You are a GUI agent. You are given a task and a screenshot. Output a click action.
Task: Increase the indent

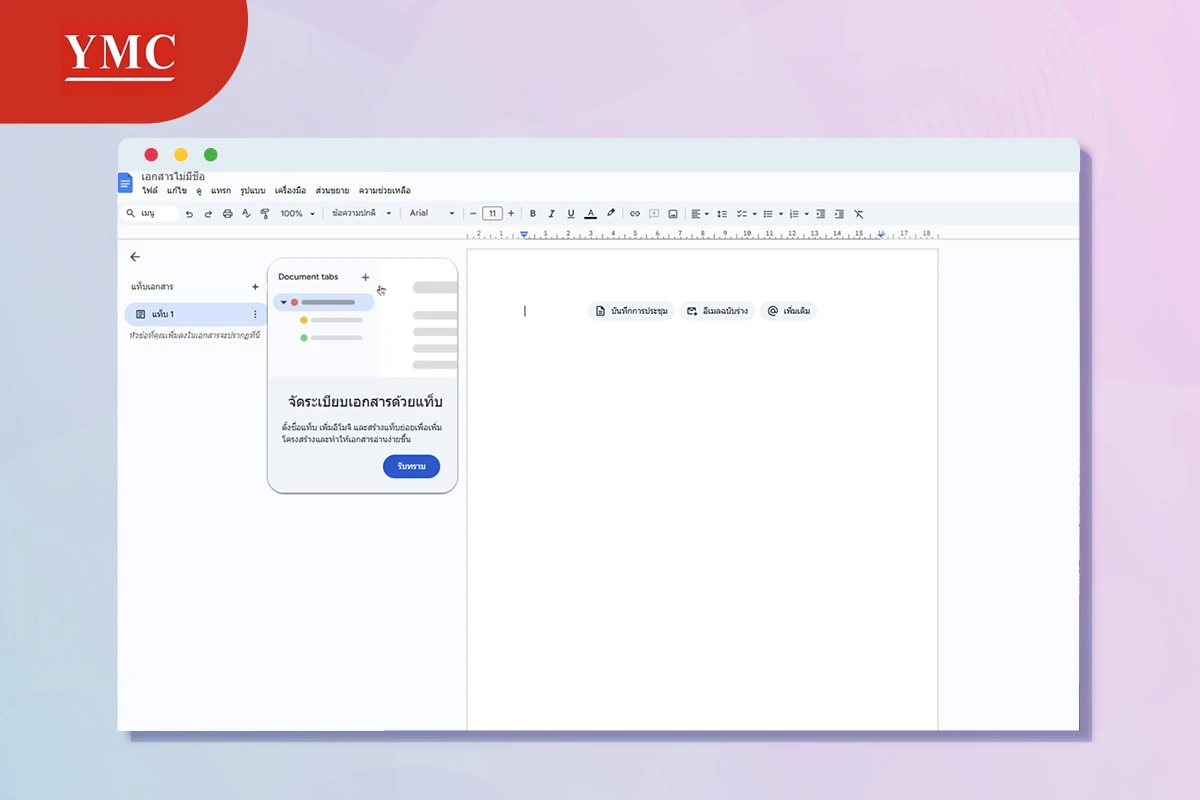click(x=839, y=213)
